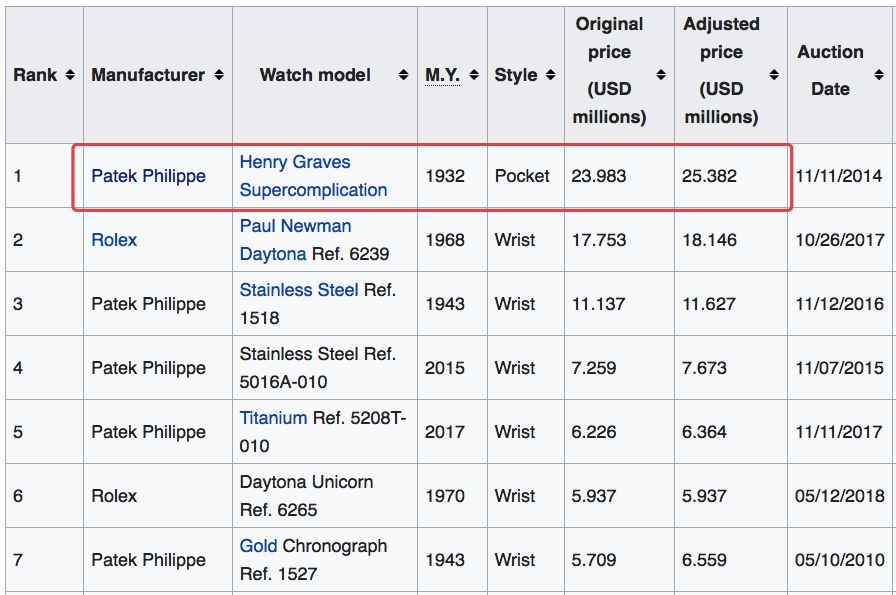Image resolution: width=896 pixels, height=595 pixels.
Task: Follow the Rolex manufacturer link
Action: pos(114,240)
